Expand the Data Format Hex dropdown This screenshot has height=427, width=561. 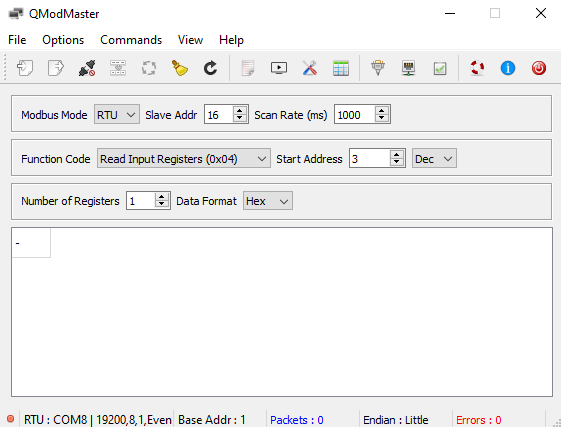point(268,200)
